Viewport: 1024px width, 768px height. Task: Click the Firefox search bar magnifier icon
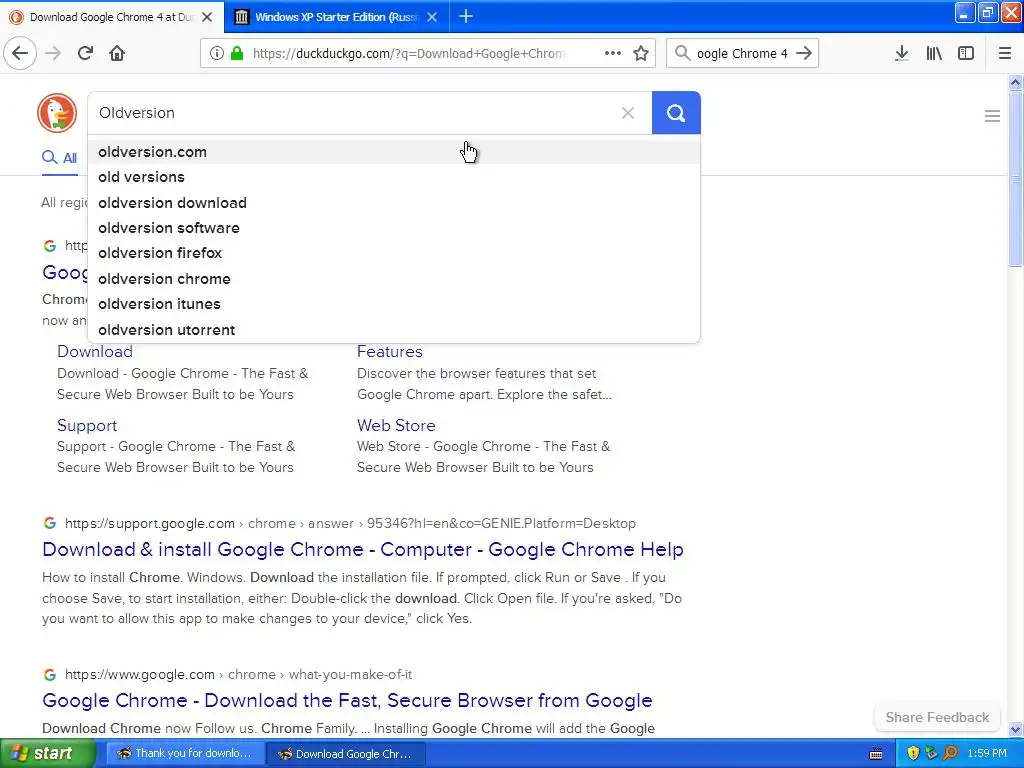click(682, 53)
